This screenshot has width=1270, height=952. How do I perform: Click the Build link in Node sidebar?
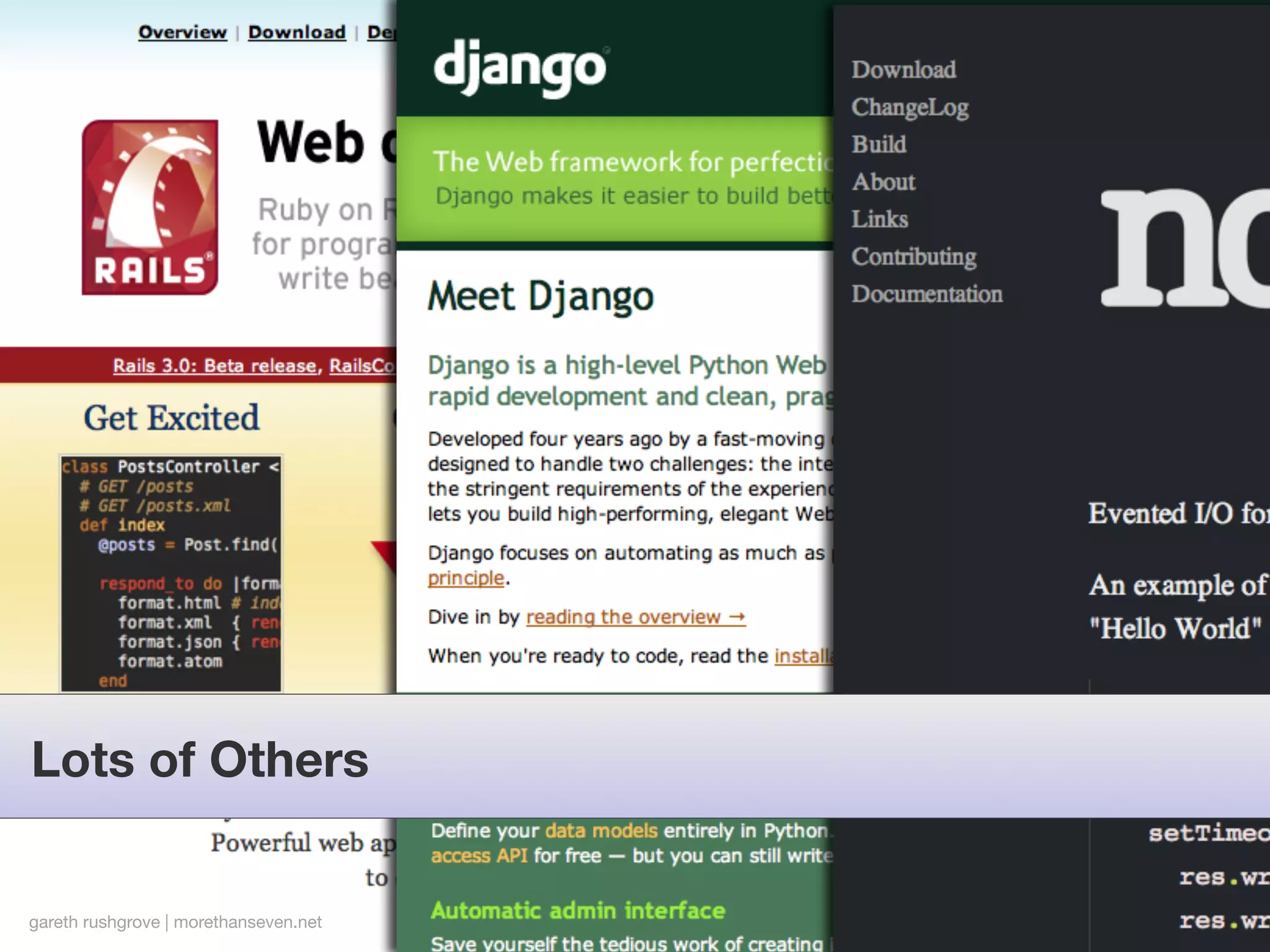pyautogui.click(x=879, y=144)
